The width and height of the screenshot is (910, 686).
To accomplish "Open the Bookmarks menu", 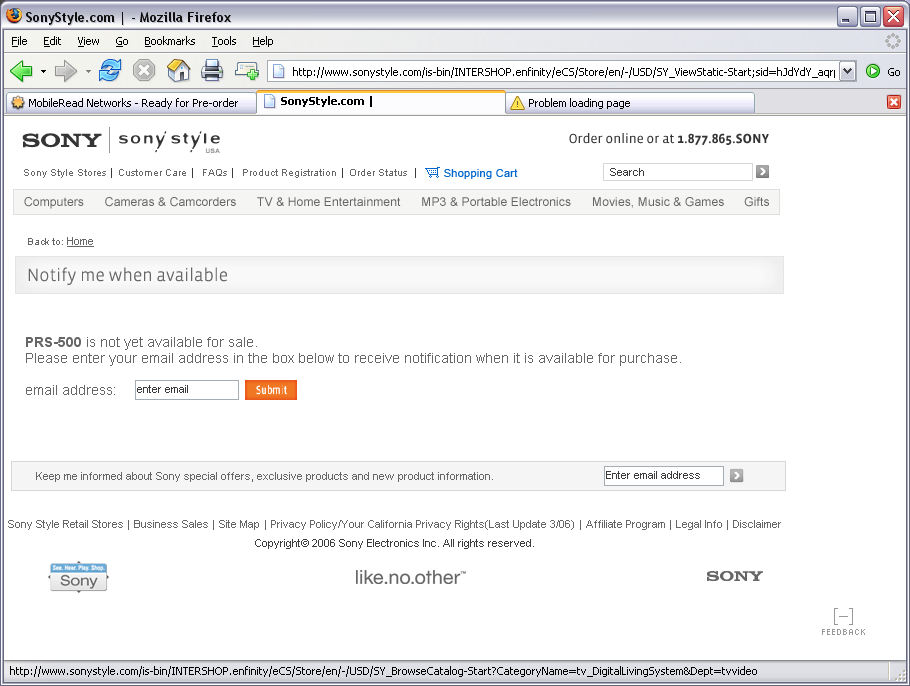I will tap(169, 41).
